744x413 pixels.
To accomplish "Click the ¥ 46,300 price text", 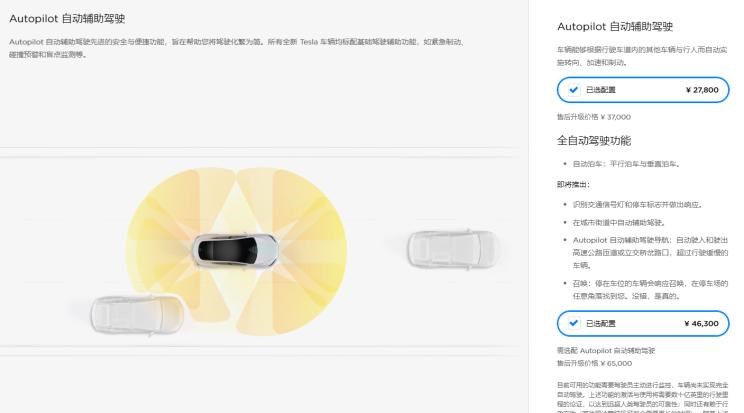I will coord(701,323).
